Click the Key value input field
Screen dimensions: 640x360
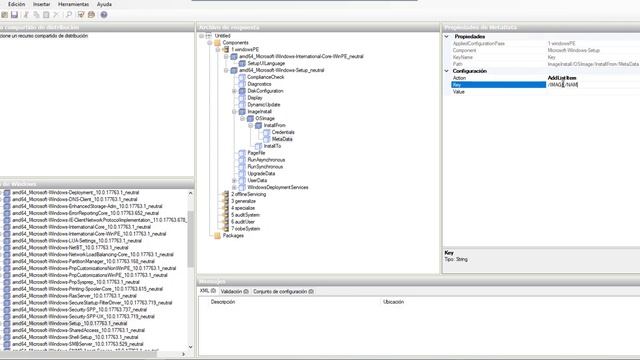593,85
